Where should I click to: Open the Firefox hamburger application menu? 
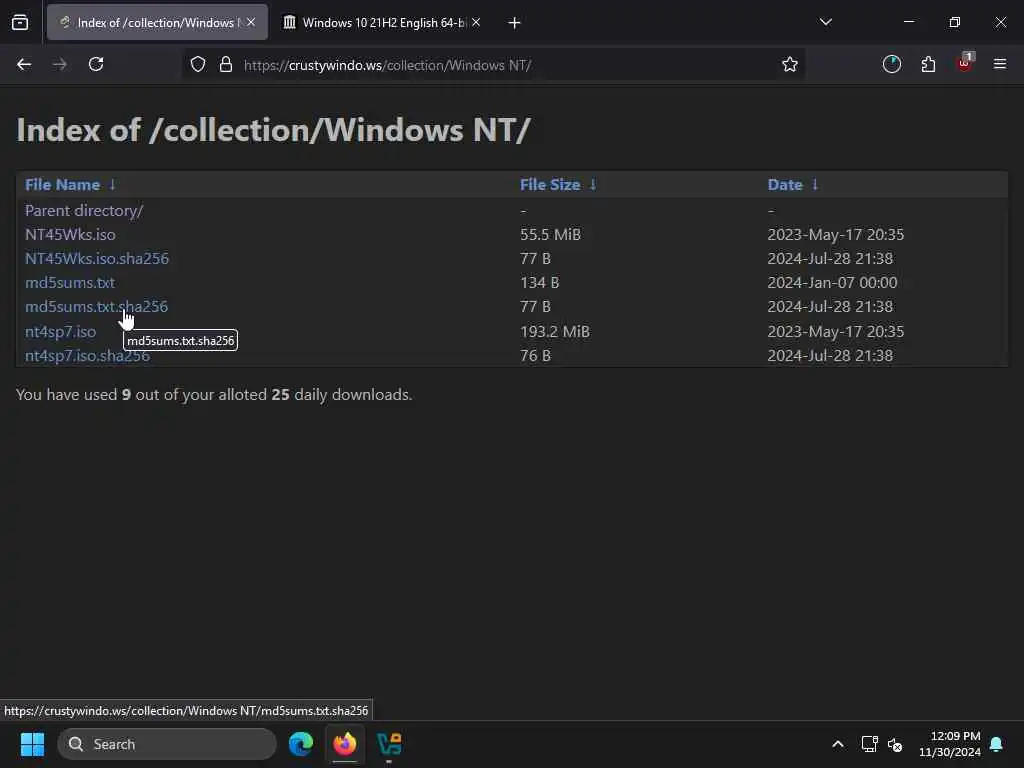pos(1000,64)
